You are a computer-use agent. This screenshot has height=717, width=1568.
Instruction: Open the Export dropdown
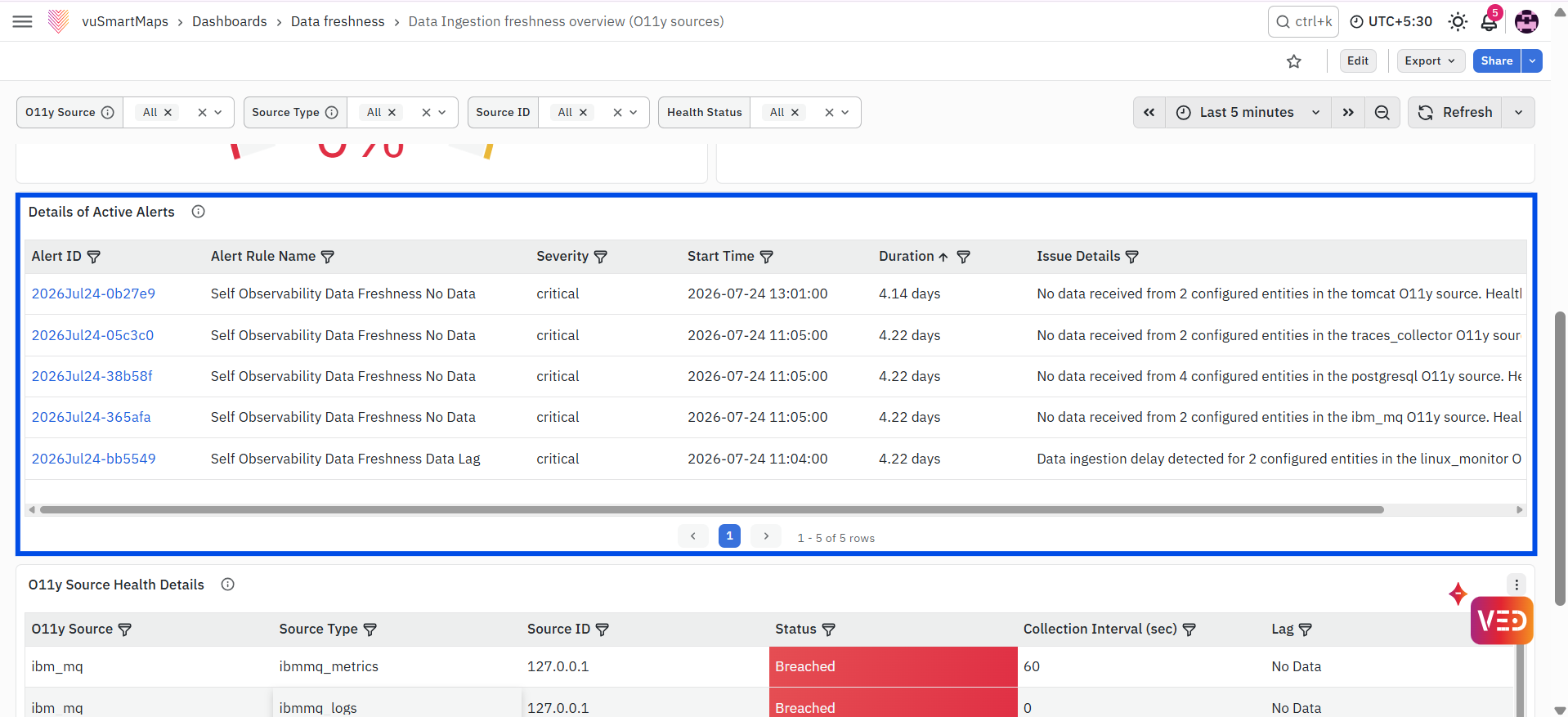point(1430,60)
